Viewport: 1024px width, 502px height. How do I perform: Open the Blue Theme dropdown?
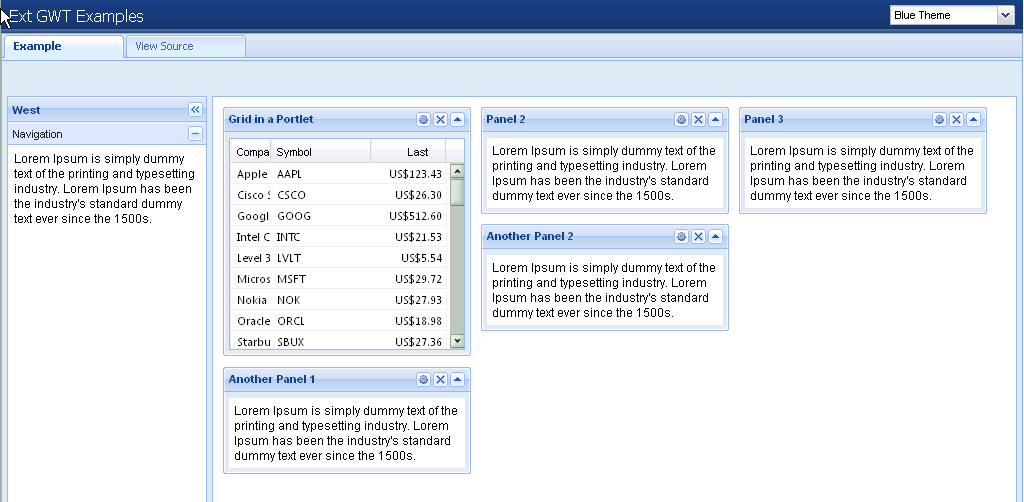[x=1005, y=15]
